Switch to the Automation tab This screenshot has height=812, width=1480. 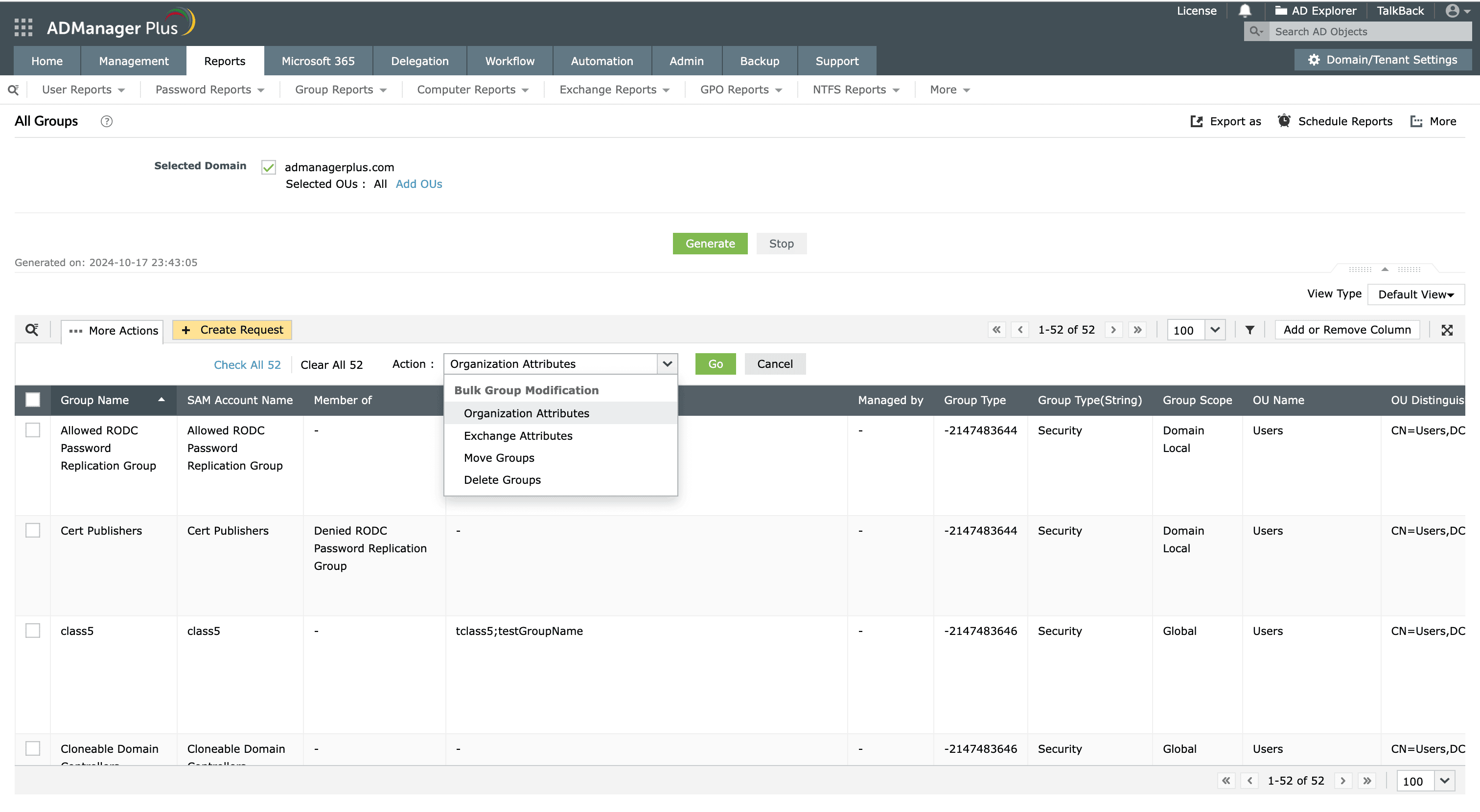(601, 60)
